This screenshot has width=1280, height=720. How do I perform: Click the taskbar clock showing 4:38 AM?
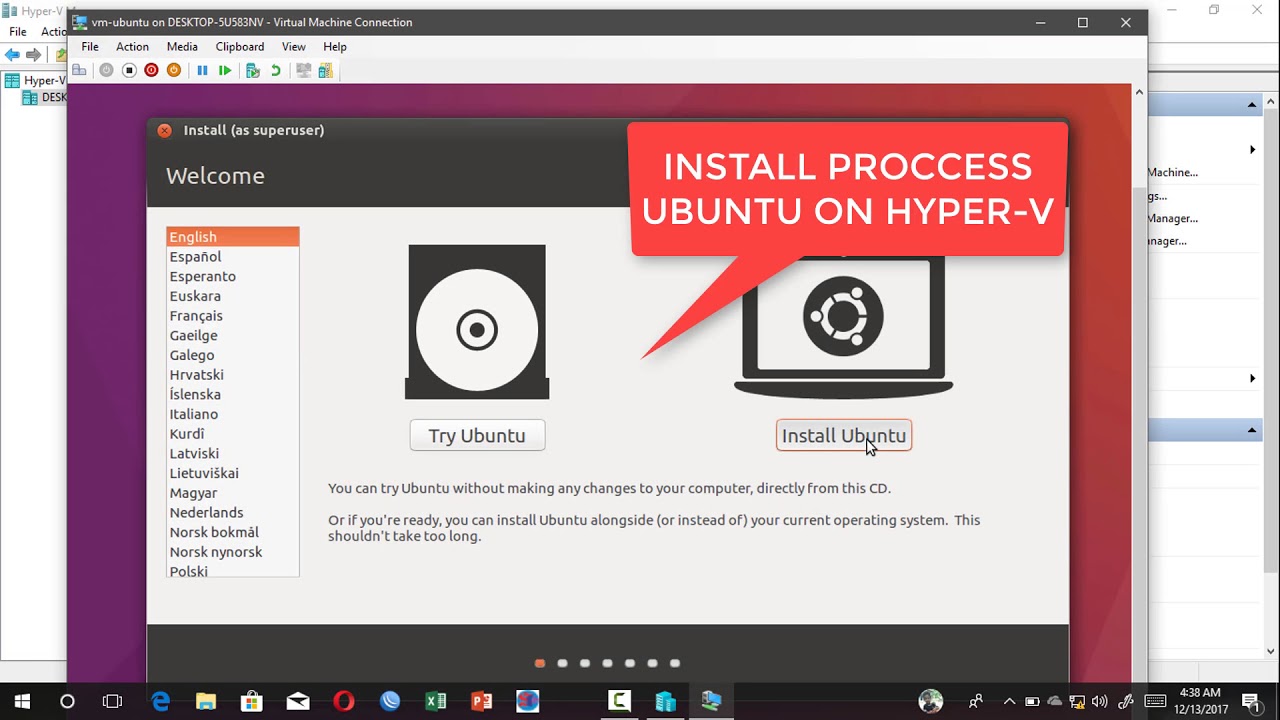pyautogui.click(x=1200, y=701)
